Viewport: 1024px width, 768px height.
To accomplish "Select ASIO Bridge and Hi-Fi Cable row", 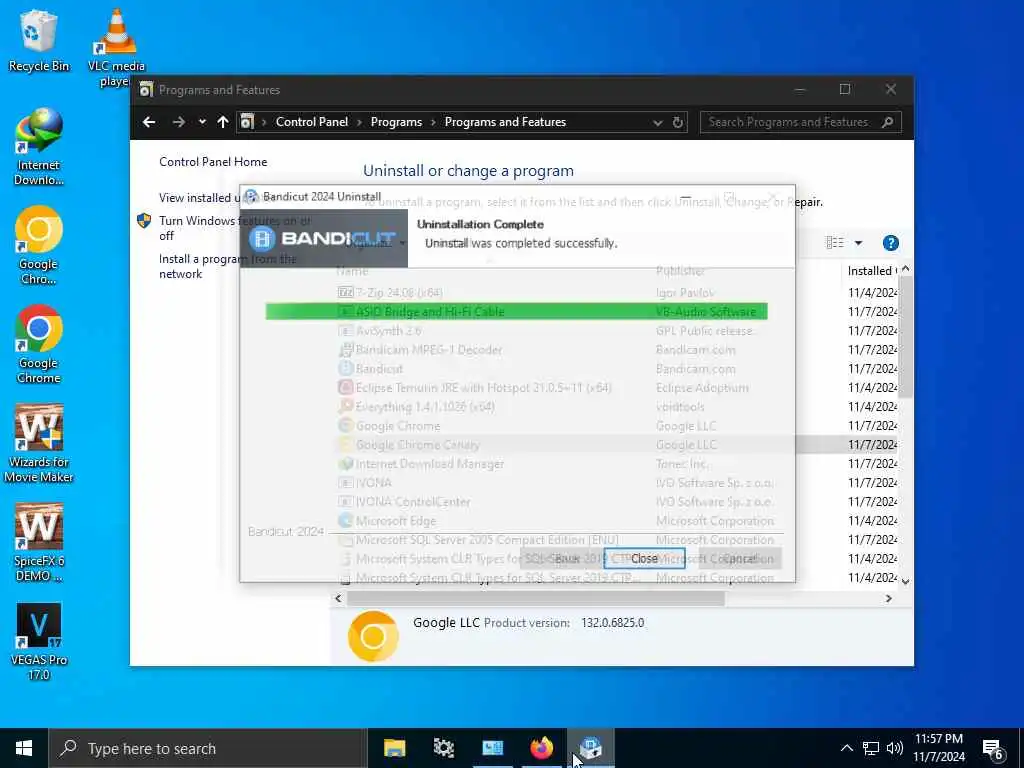I will 616,312.
